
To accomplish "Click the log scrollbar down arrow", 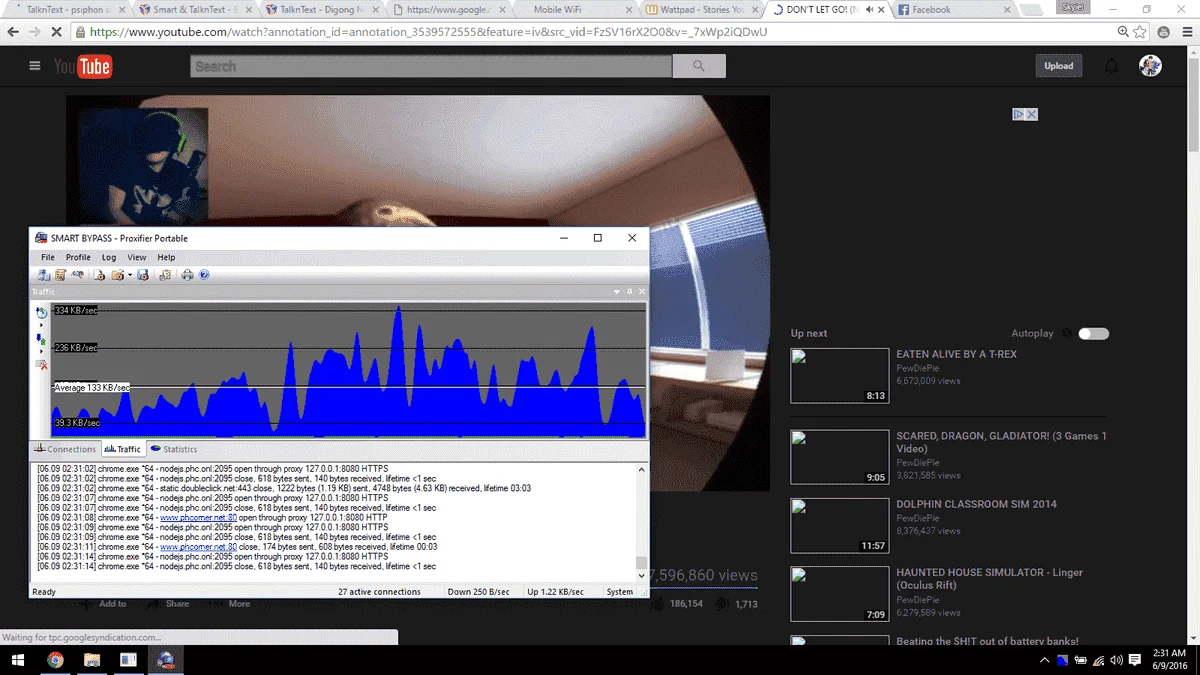I will (642, 576).
